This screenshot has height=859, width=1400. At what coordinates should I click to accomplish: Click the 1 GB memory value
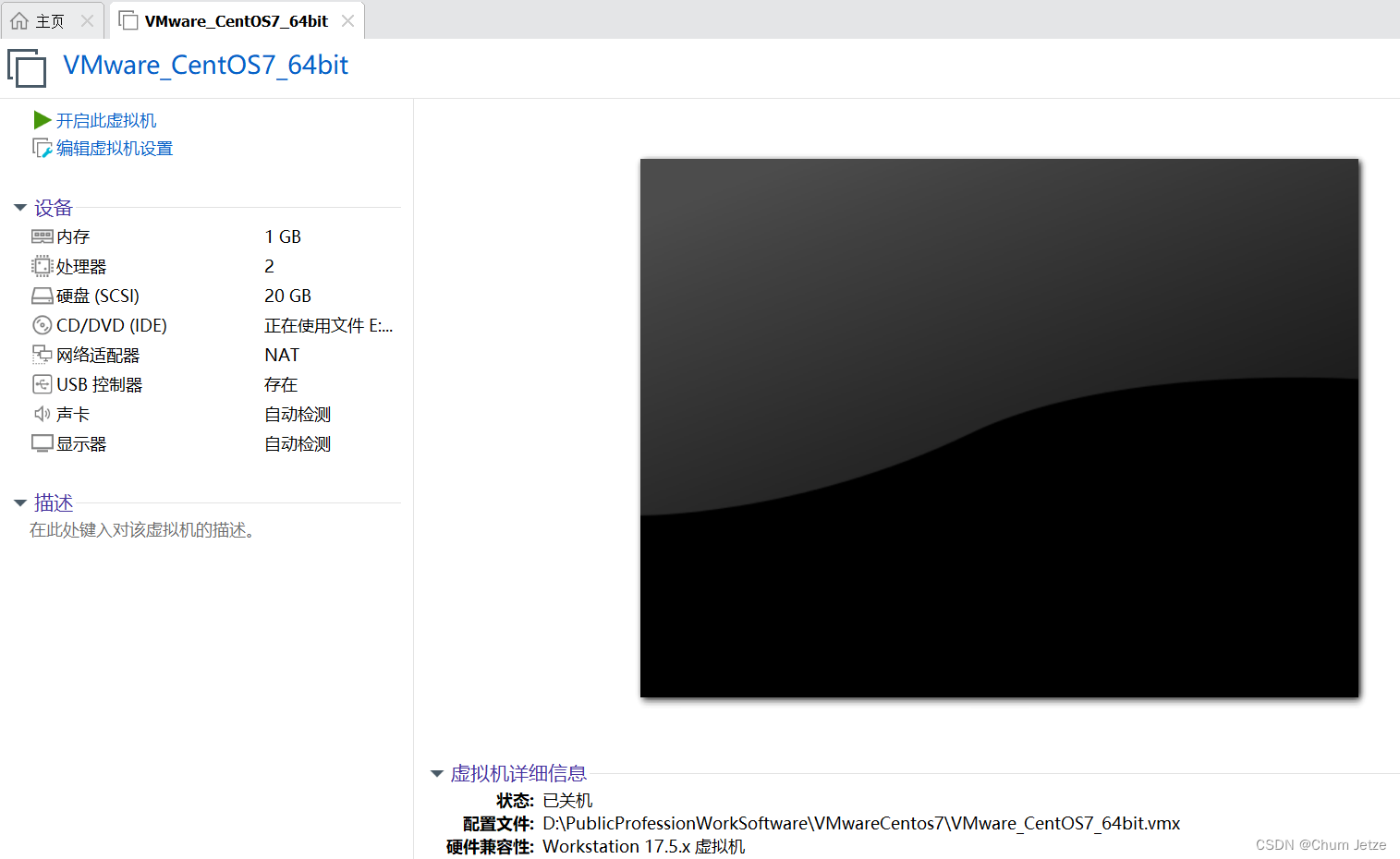pyautogui.click(x=283, y=237)
